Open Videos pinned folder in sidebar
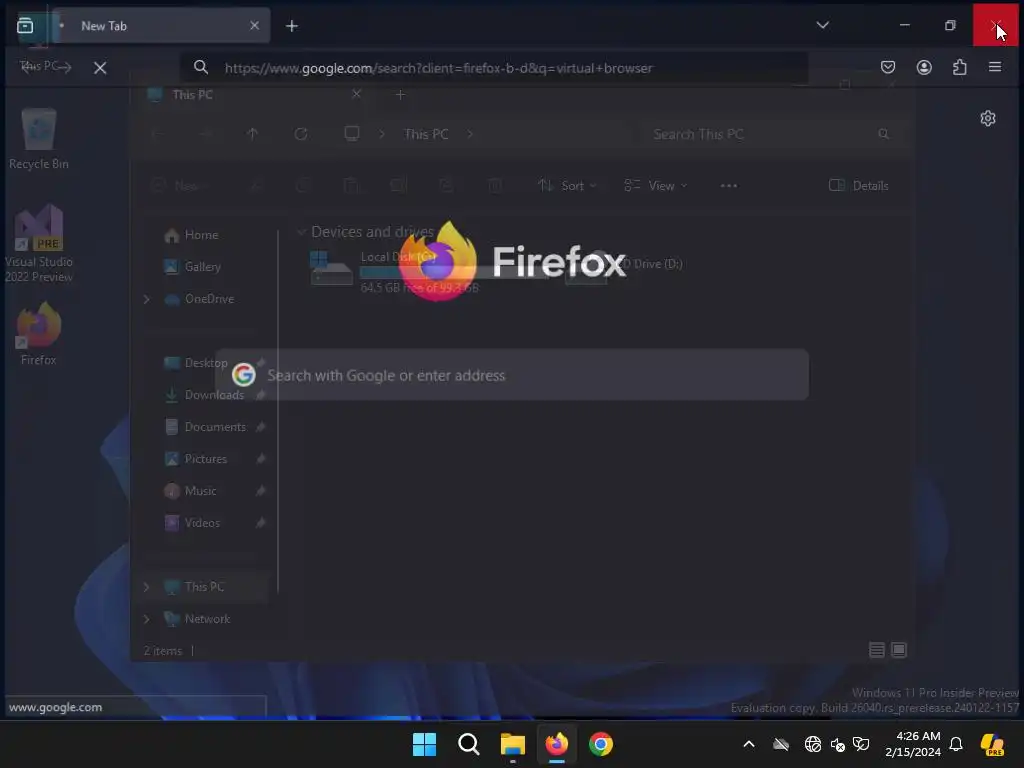This screenshot has height=768, width=1024. 202,522
